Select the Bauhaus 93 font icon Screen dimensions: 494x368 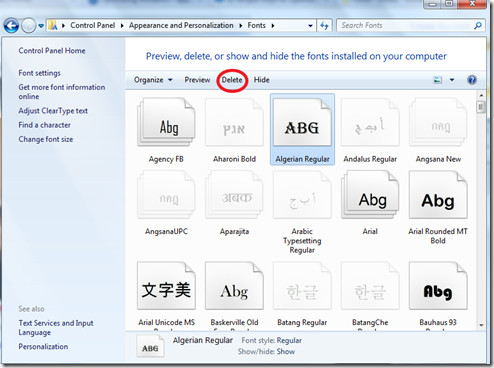pyautogui.click(x=438, y=286)
